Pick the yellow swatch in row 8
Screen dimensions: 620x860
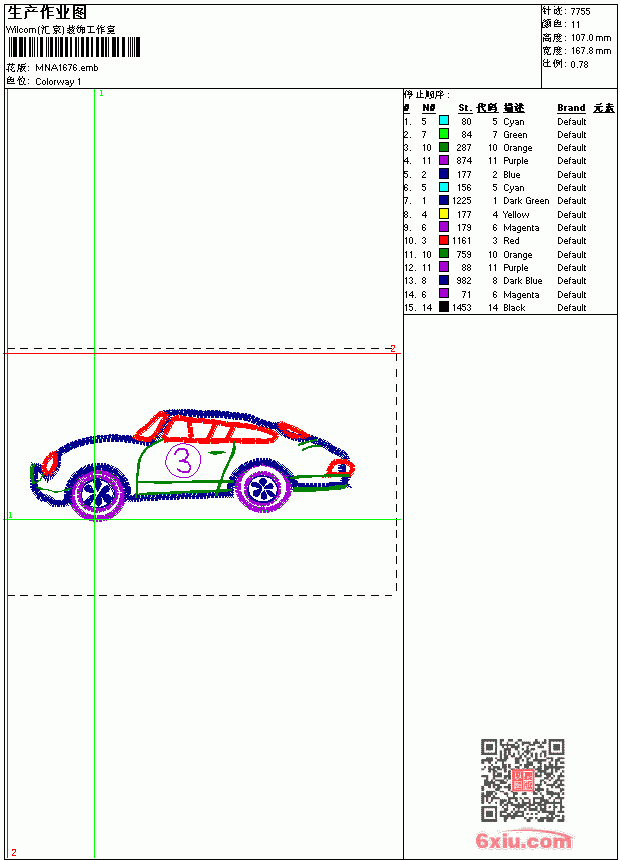tap(444, 214)
